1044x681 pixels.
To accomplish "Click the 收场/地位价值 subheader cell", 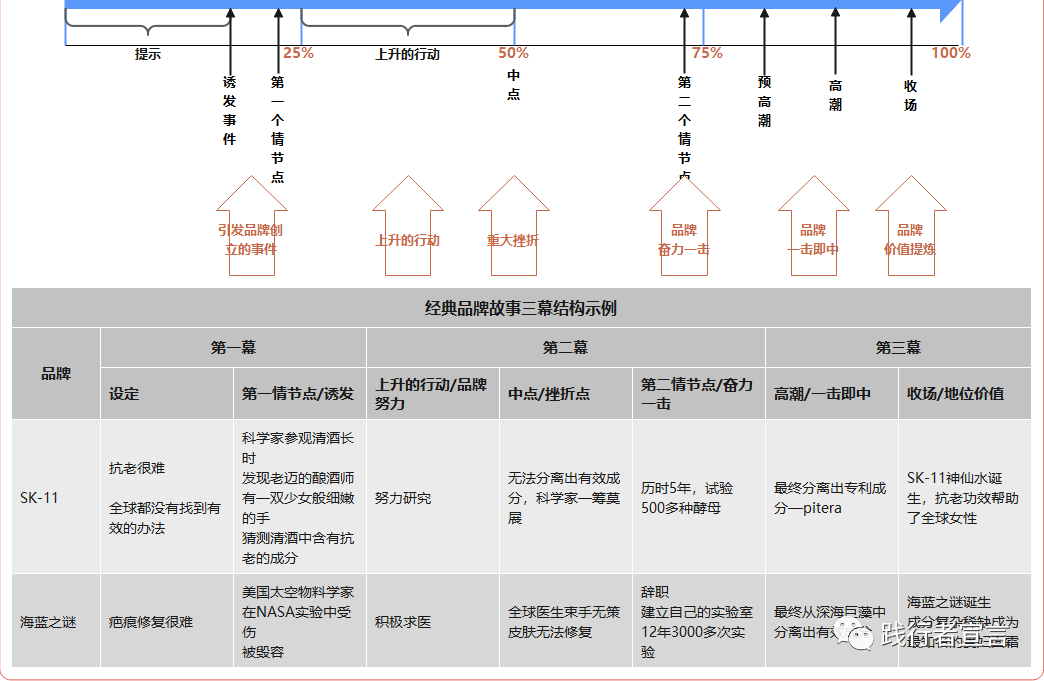I will [964, 393].
